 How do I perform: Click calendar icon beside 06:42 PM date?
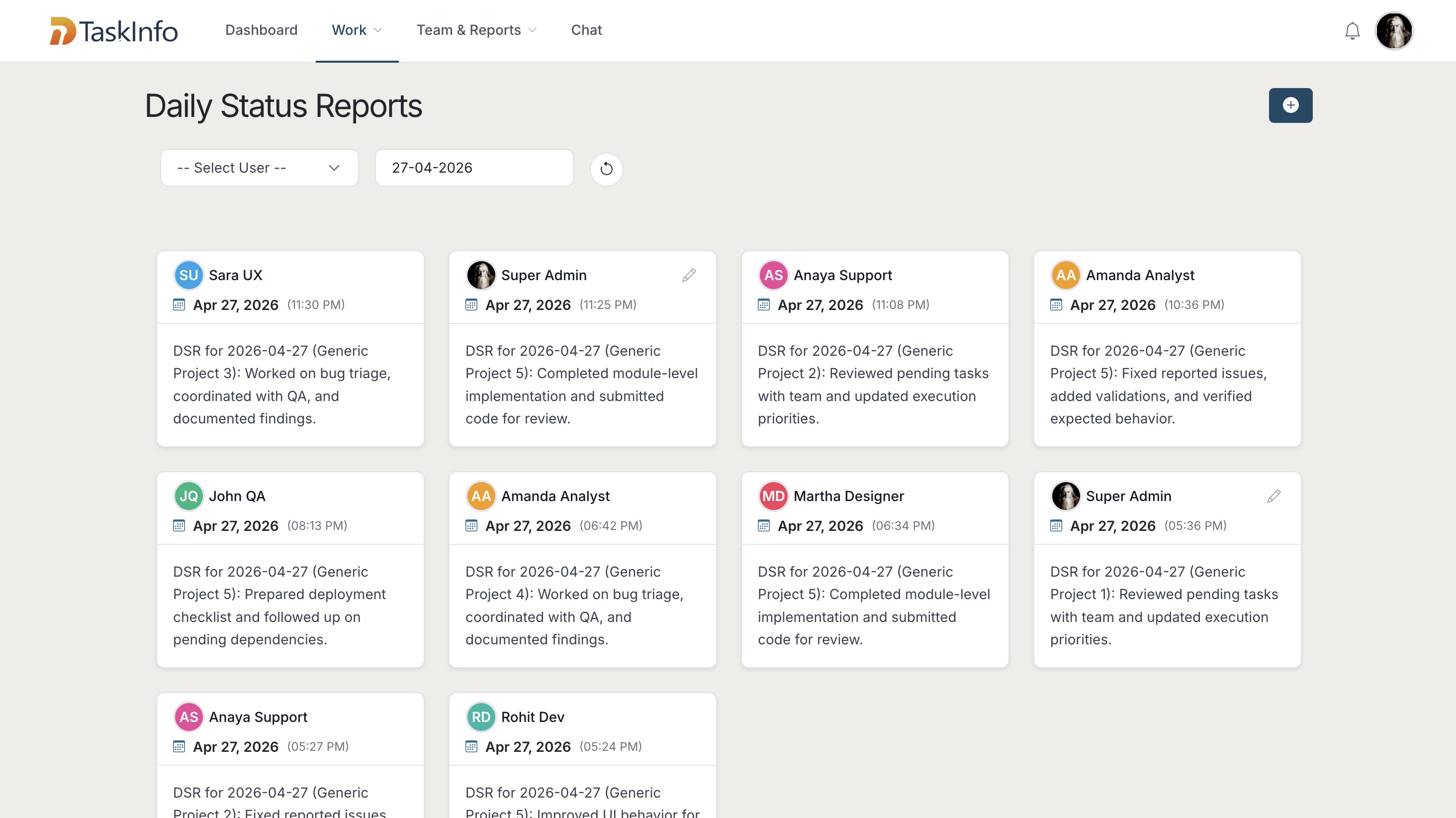(x=471, y=525)
